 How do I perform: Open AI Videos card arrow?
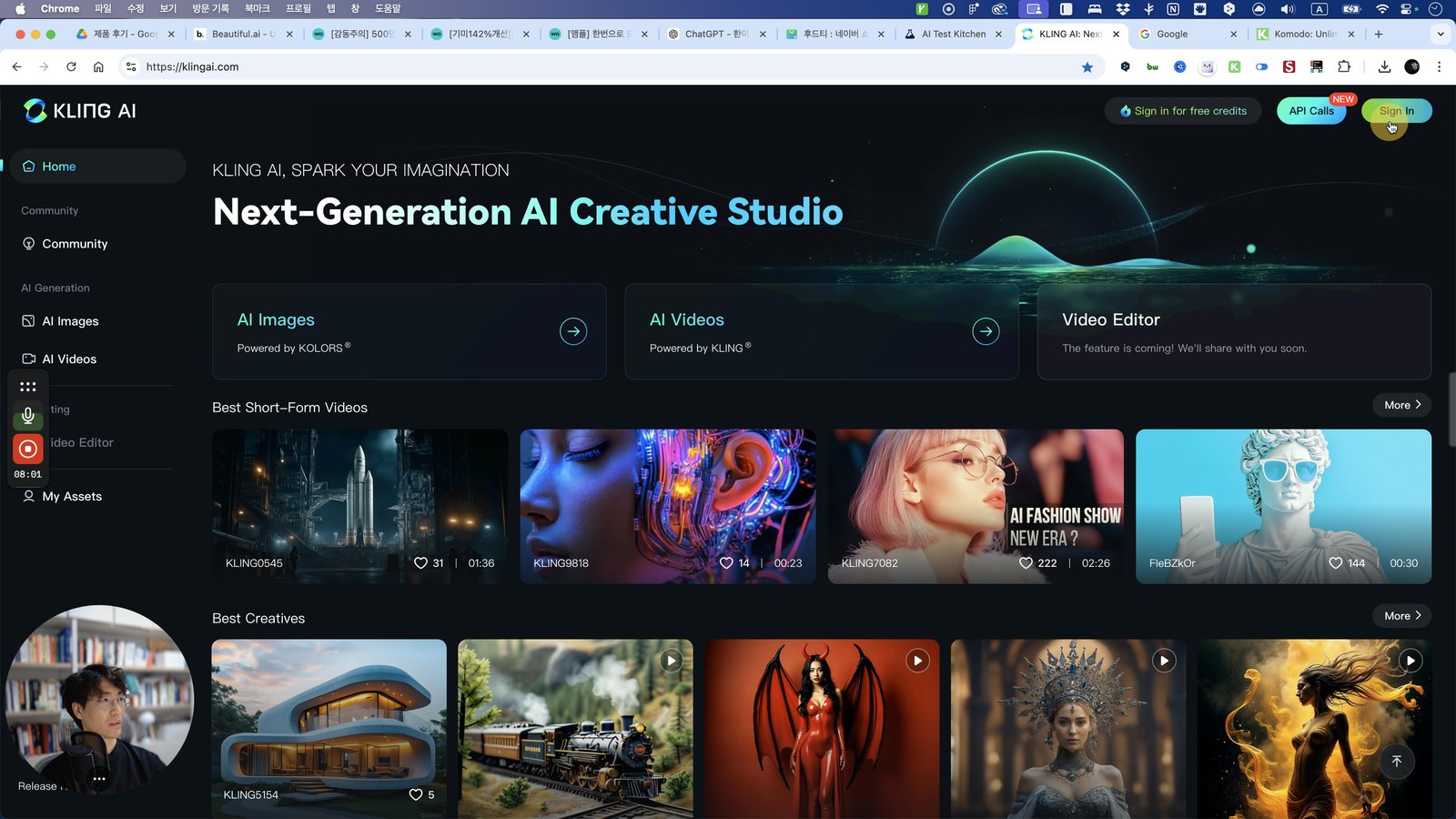click(986, 331)
